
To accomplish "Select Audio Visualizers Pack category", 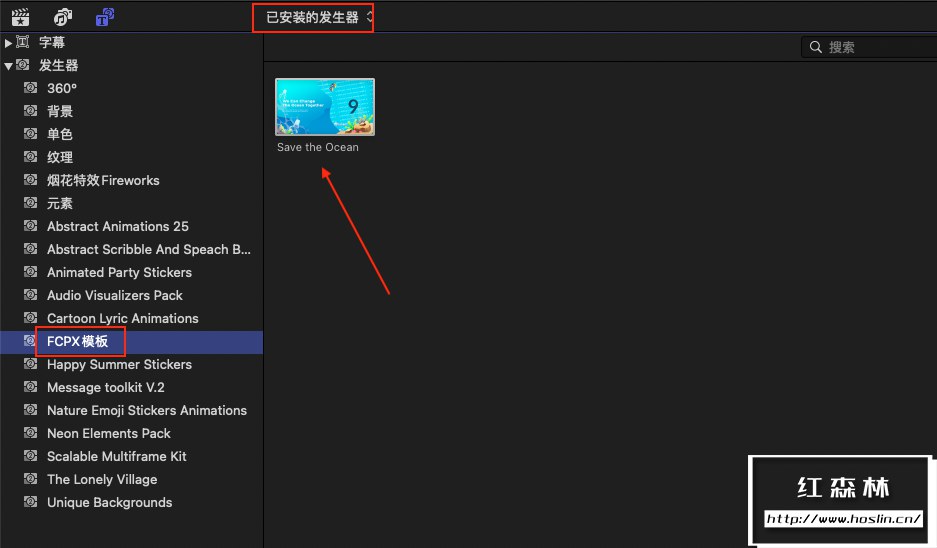I will [x=131, y=295].
